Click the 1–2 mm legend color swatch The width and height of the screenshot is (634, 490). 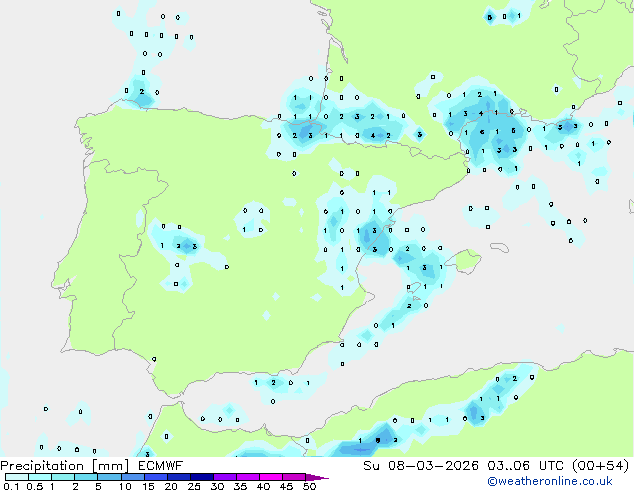63,477
